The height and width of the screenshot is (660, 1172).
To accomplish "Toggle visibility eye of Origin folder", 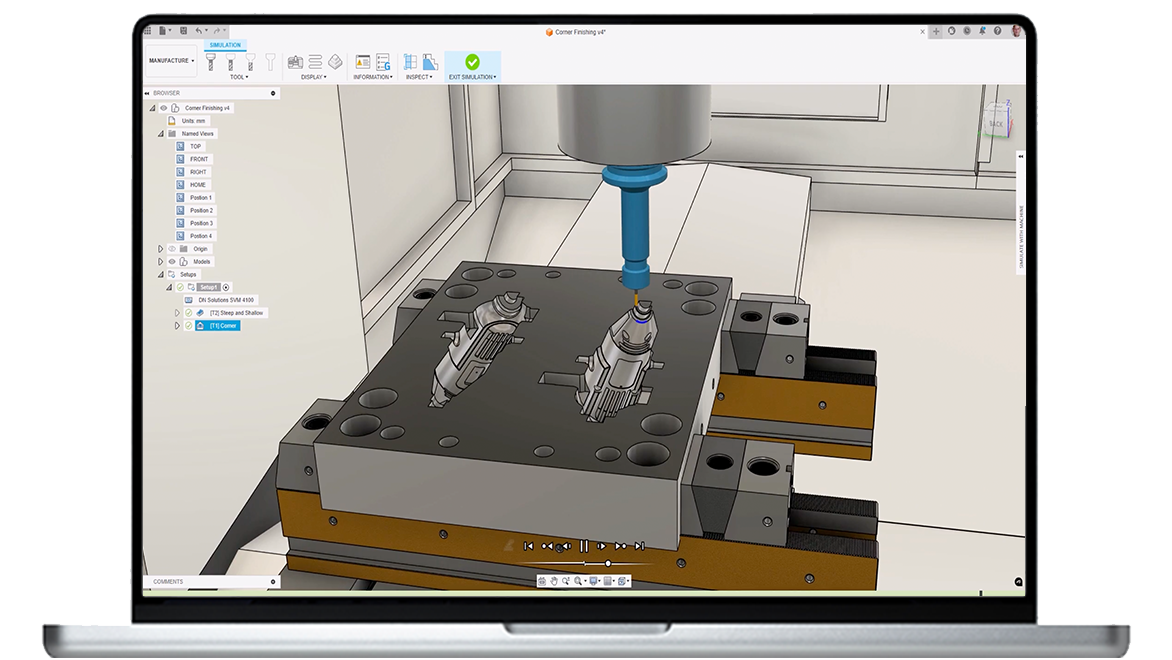I will pos(172,249).
